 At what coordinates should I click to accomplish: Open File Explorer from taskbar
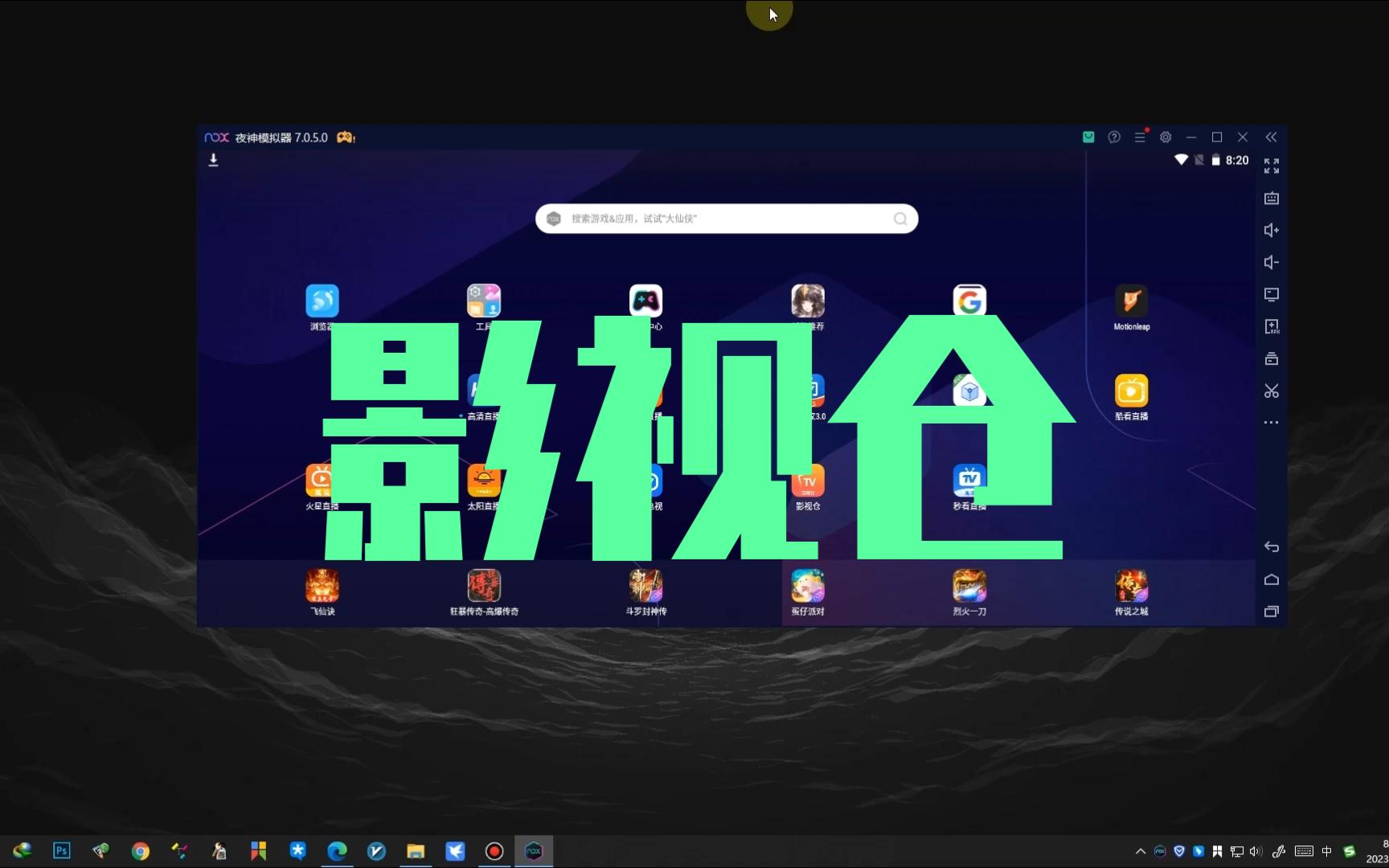tap(416, 851)
